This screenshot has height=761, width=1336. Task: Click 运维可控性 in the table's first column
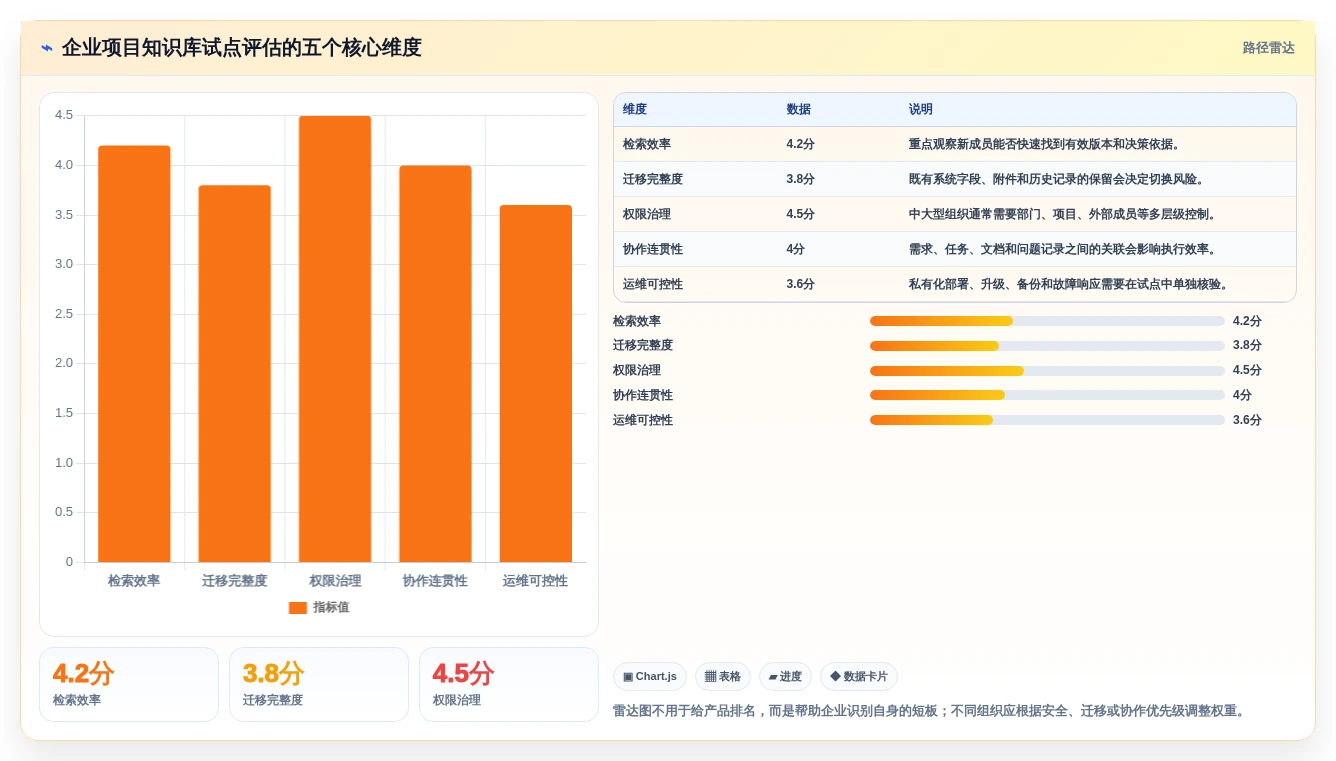pos(653,284)
